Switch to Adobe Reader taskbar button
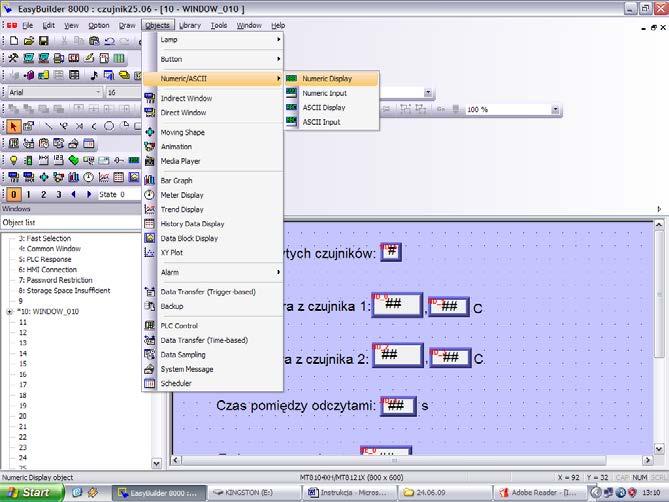The height and width of the screenshot is (502, 669). click(540, 493)
